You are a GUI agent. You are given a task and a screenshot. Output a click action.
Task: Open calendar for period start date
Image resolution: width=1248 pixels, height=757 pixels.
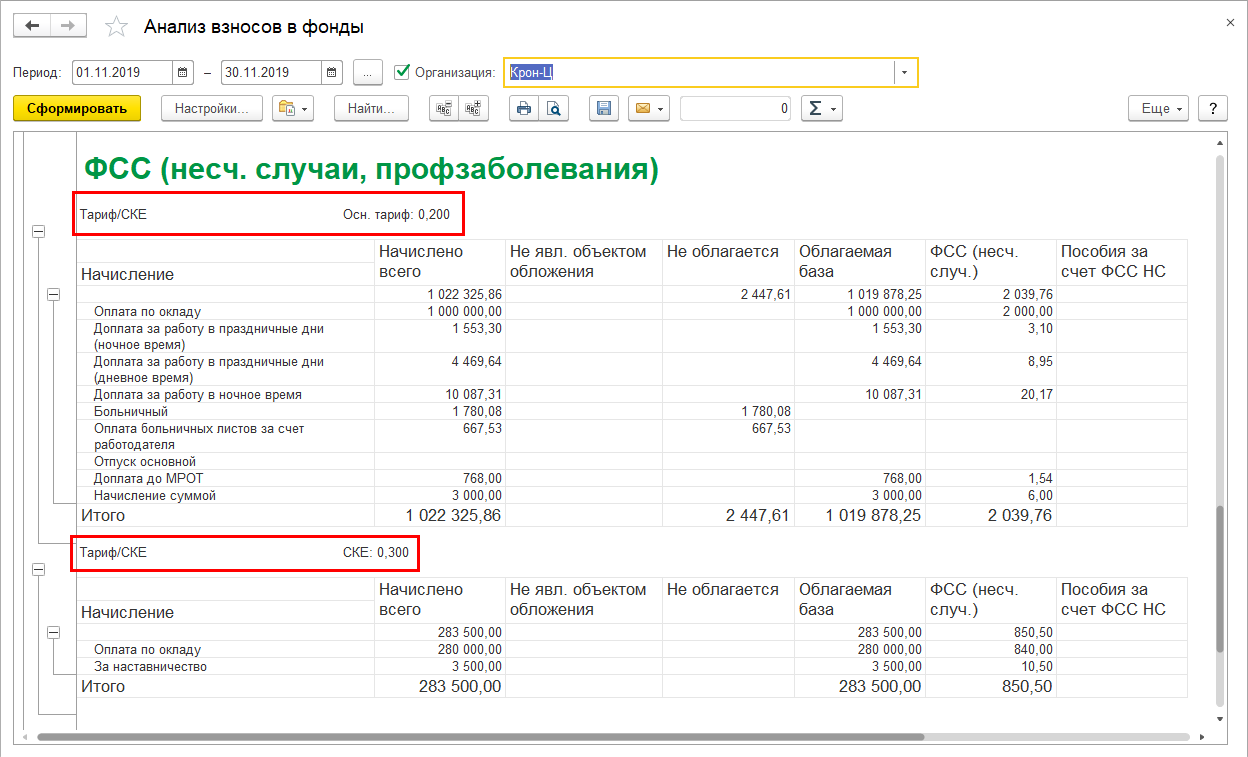click(x=183, y=72)
